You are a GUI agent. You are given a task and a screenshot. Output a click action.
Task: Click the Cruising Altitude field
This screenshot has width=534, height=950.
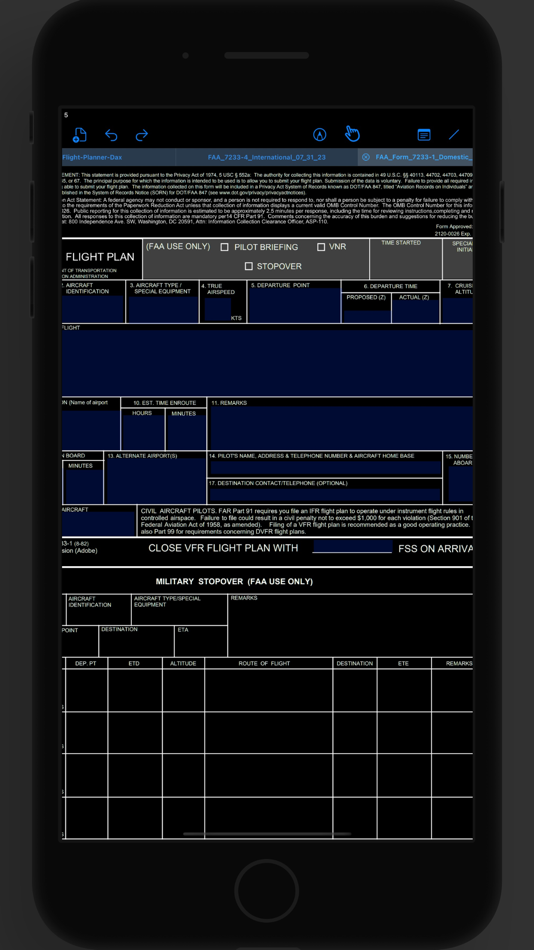click(x=458, y=309)
